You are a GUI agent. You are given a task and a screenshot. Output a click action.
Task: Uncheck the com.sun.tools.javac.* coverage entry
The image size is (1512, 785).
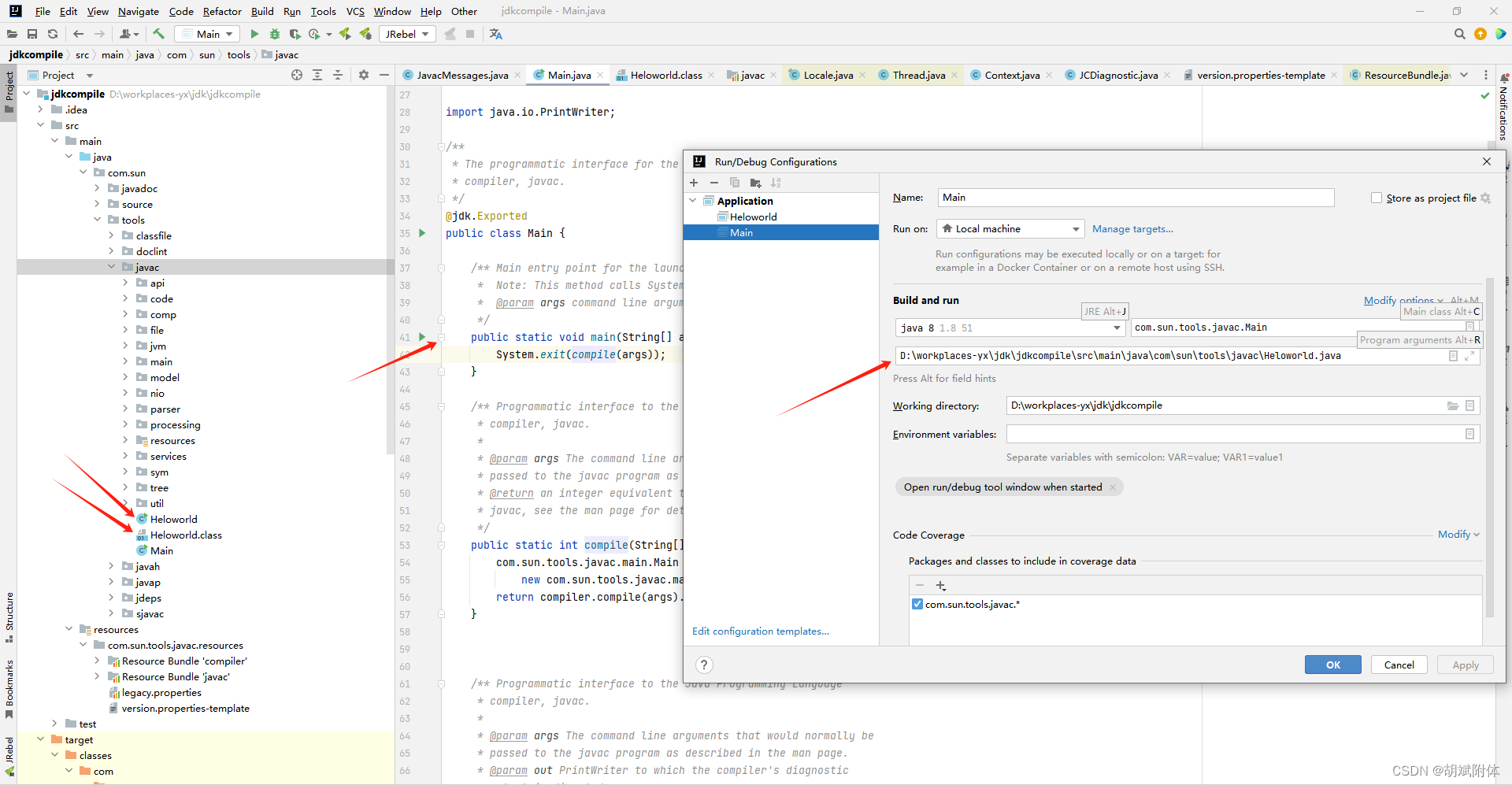point(917,604)
